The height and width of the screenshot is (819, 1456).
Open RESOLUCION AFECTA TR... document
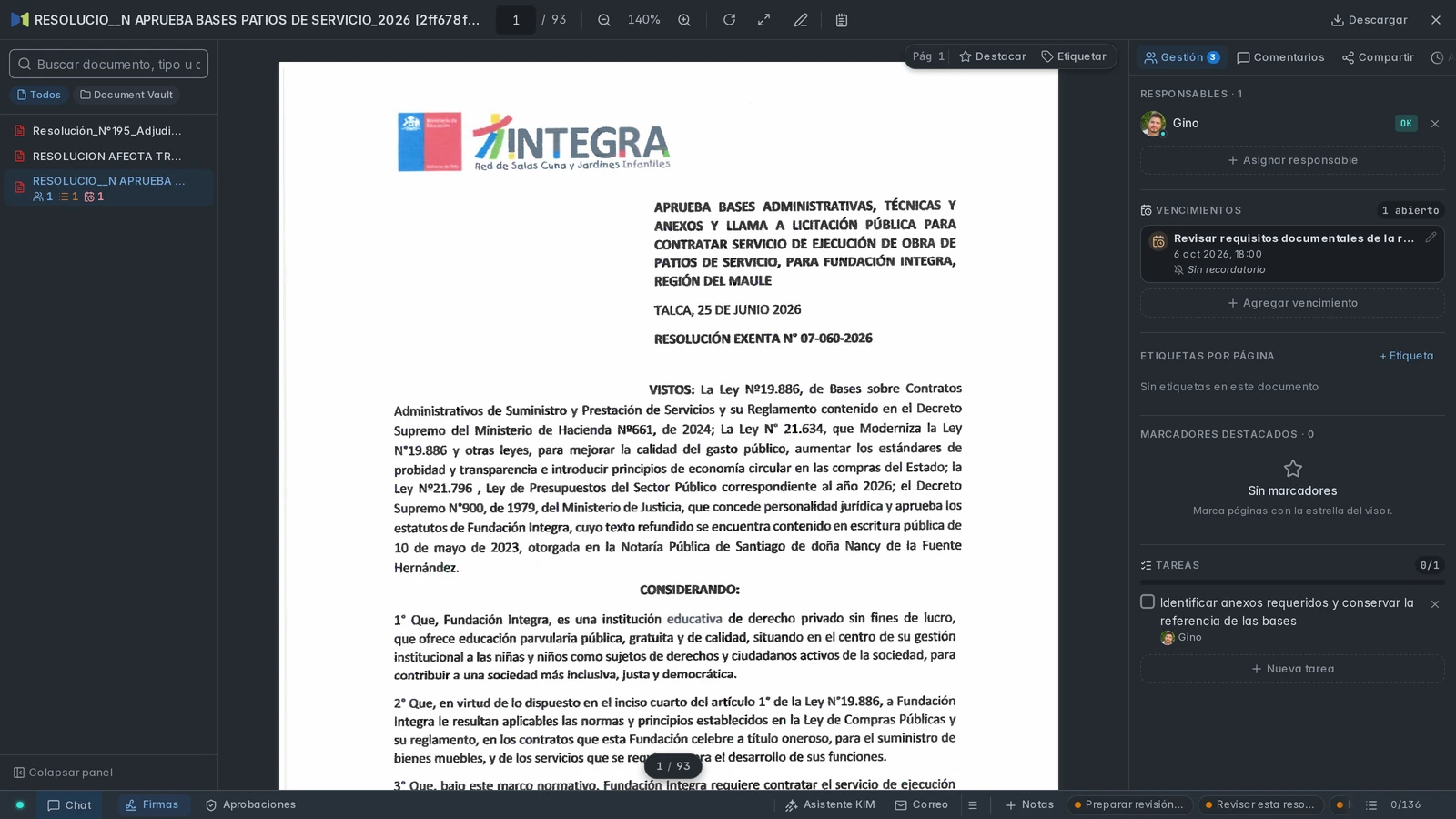[x=107, y=157]
